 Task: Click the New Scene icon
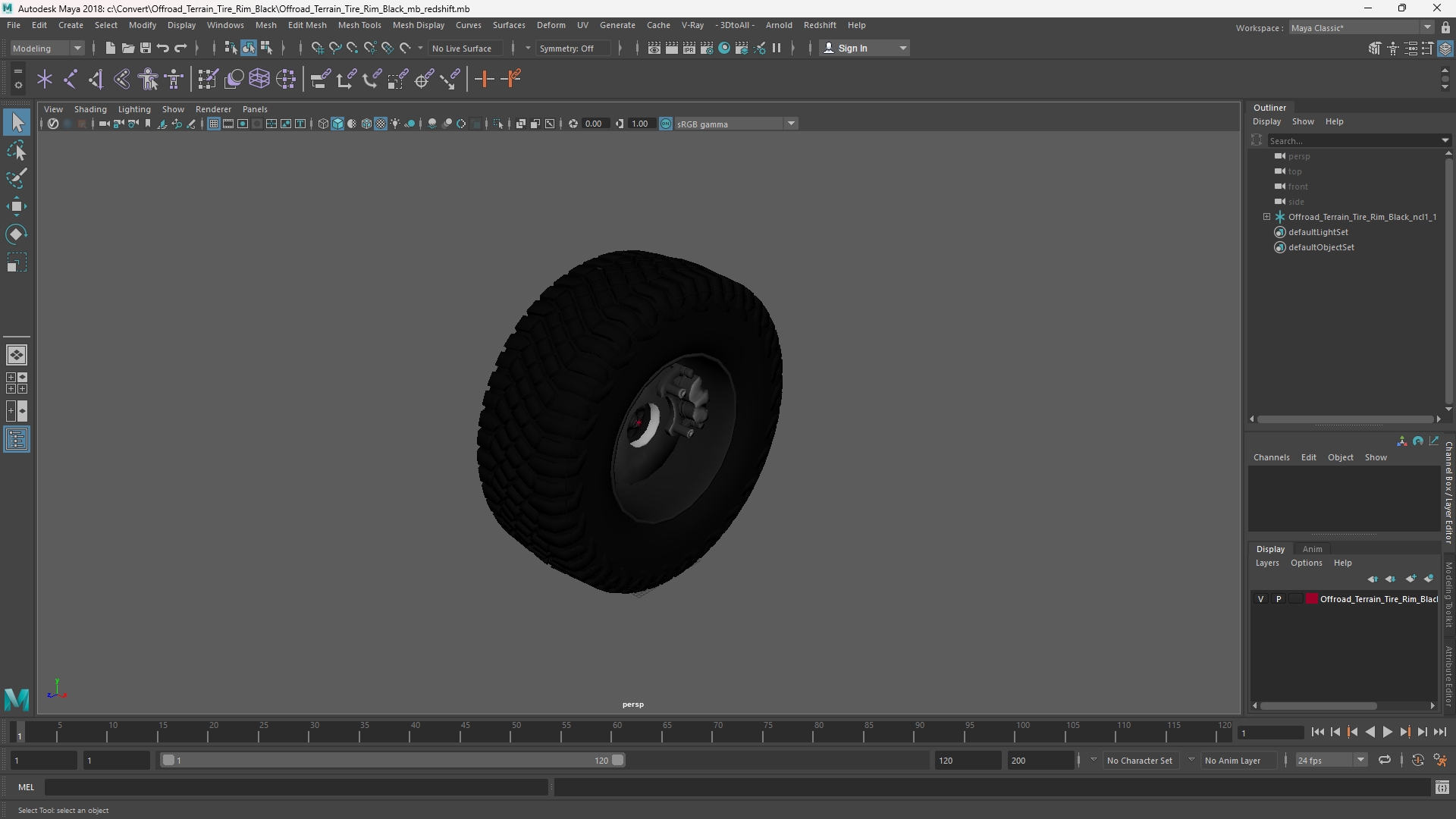point(110,48)
